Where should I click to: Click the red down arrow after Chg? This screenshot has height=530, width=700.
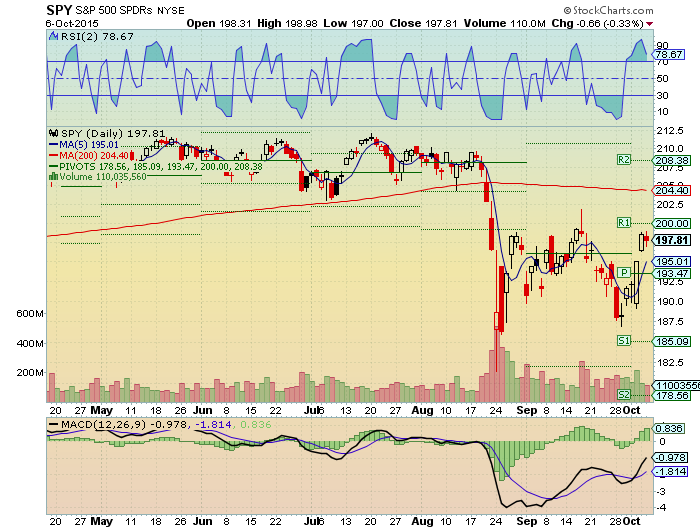pyautogui.click(x=649, y=24)
